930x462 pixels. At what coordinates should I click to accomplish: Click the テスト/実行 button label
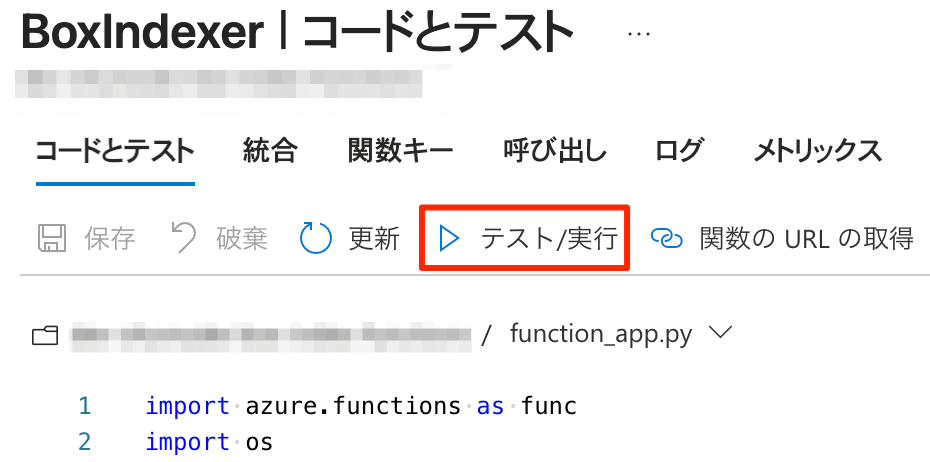(x=549, y=239)
